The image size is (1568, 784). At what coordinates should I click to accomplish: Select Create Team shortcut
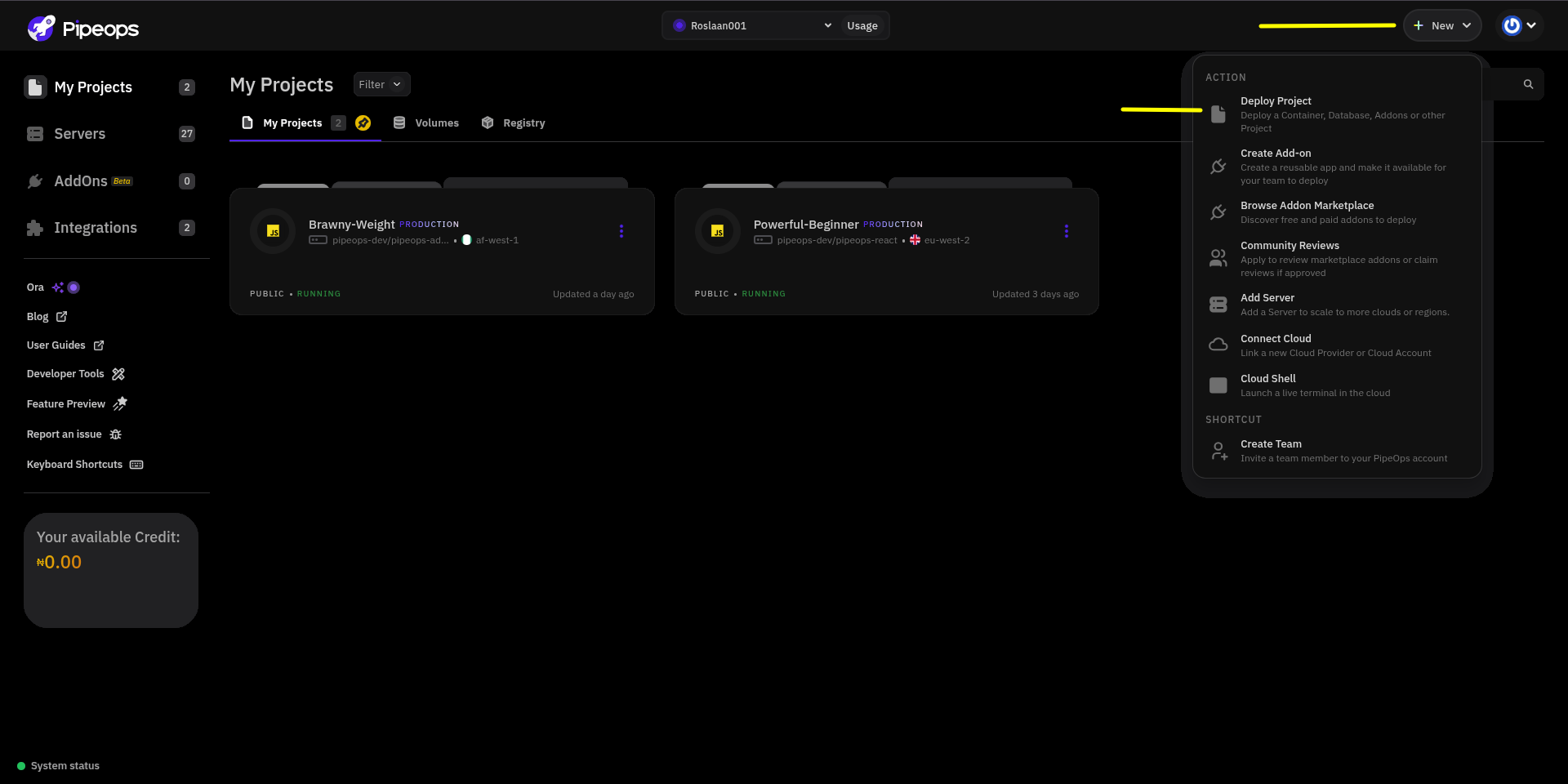click(1337, 451)
